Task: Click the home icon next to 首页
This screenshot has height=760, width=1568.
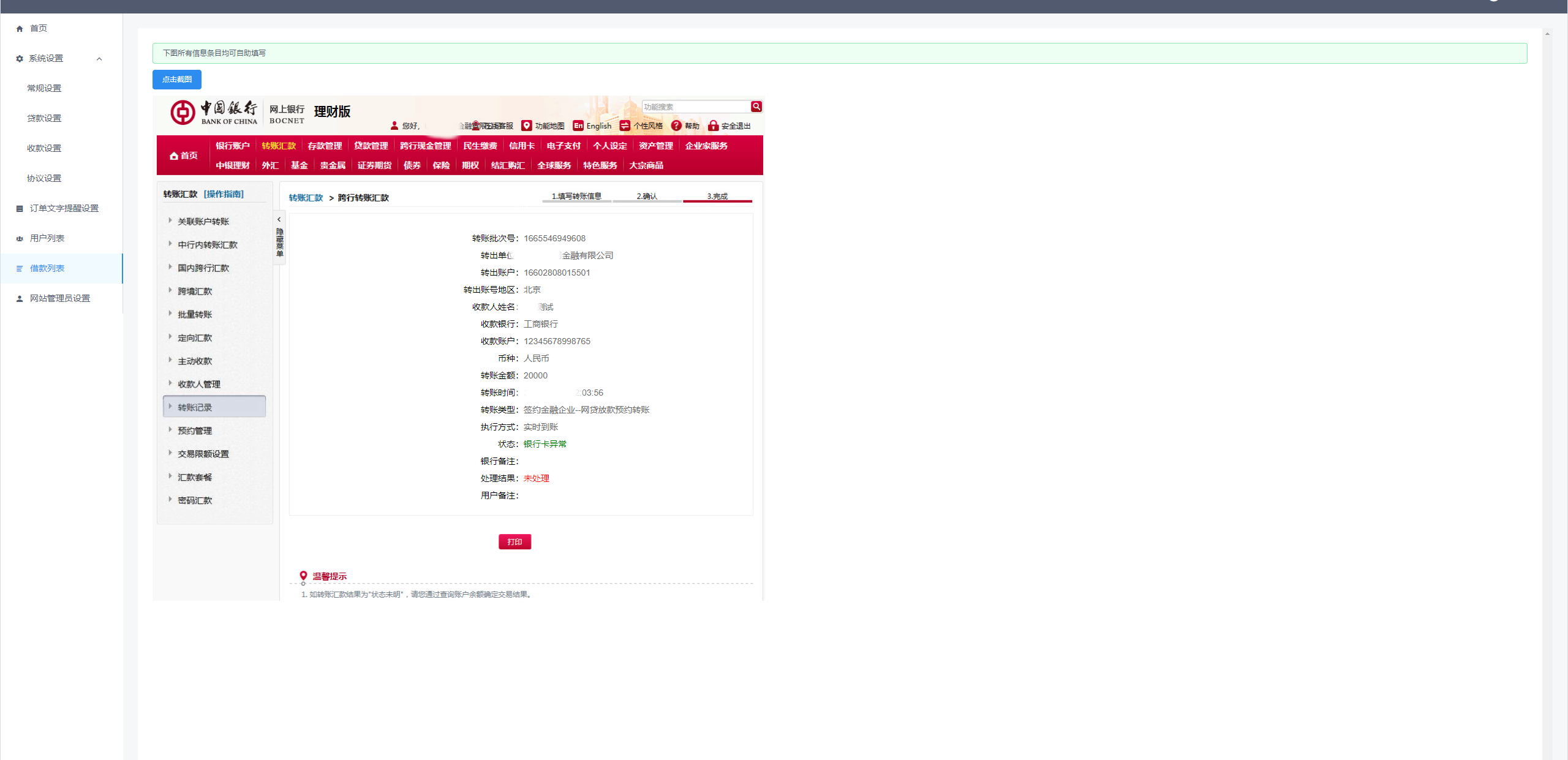Action: [20, 29]
